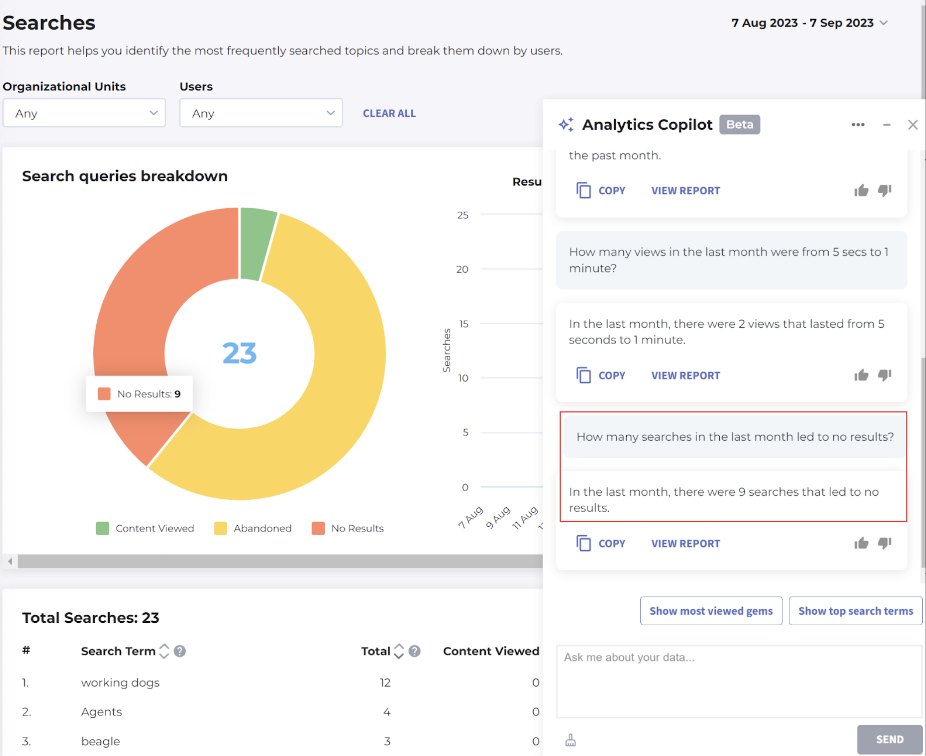The height and width of the screenshot is (756, 926).
Task: Click CLEAR ALL filters link
Action: [389, 113]
